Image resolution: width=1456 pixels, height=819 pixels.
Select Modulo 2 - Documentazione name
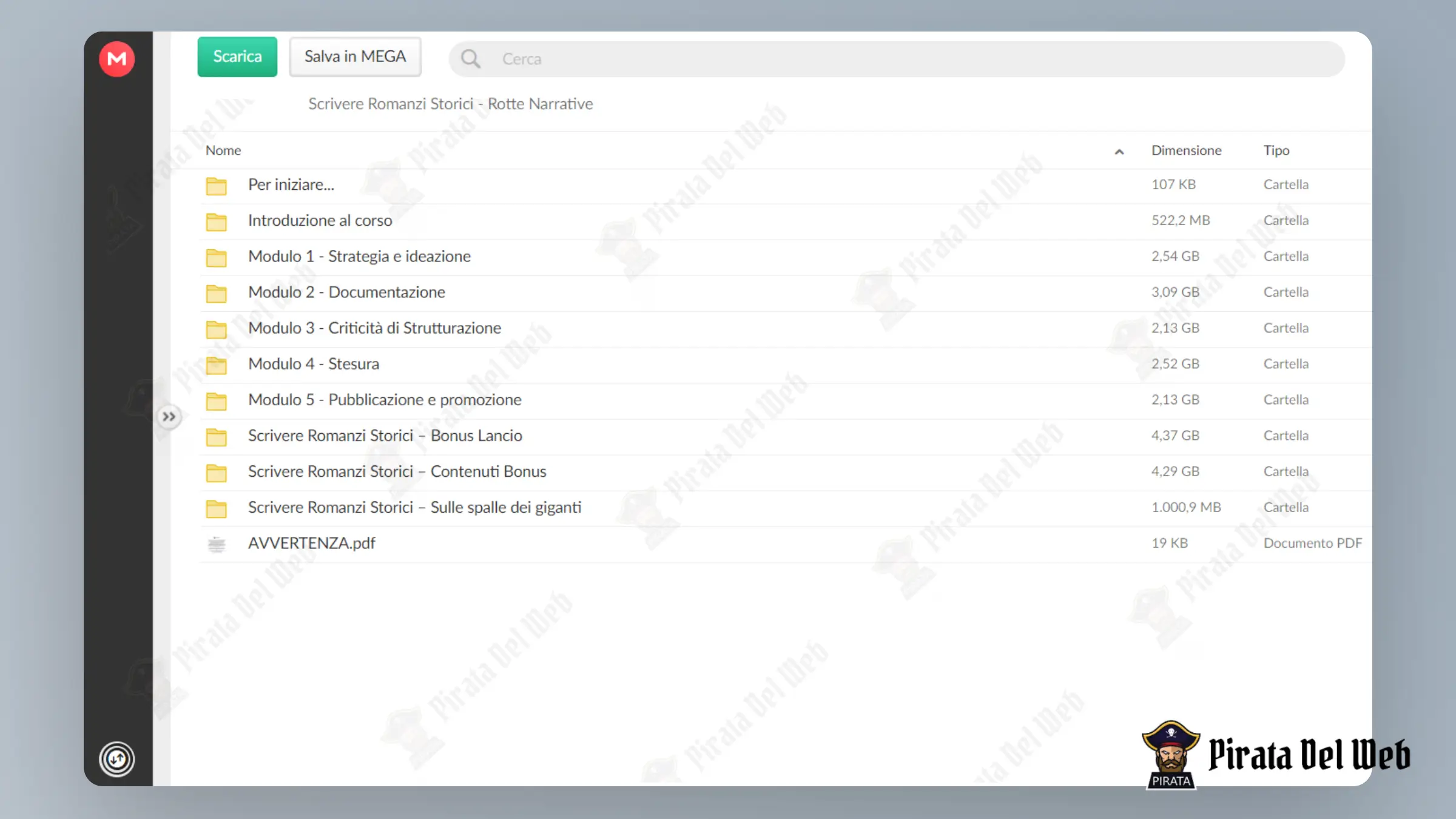pos(346,292)
